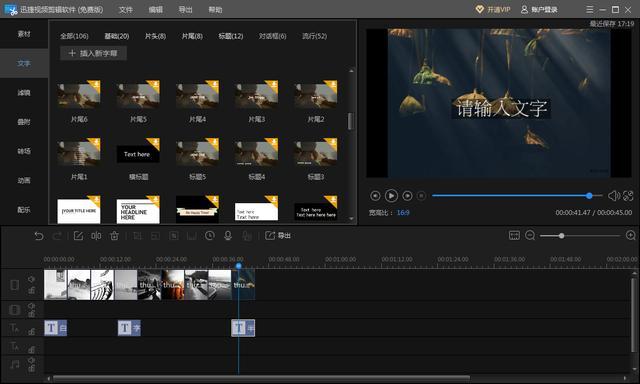
Task: Select the first video clip on timeline
Action: click(56, 284)
